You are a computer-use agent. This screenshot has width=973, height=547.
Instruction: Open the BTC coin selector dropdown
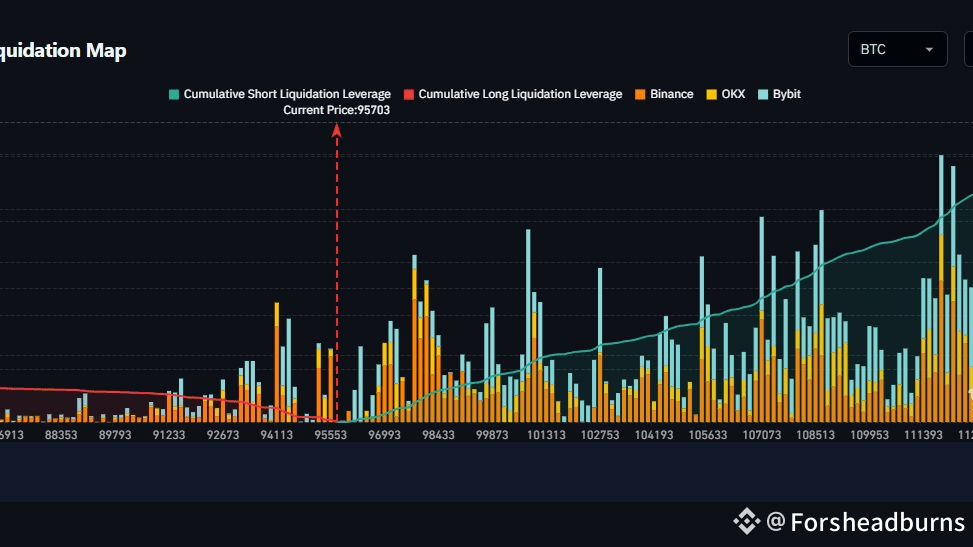click(x=897, y=49)
